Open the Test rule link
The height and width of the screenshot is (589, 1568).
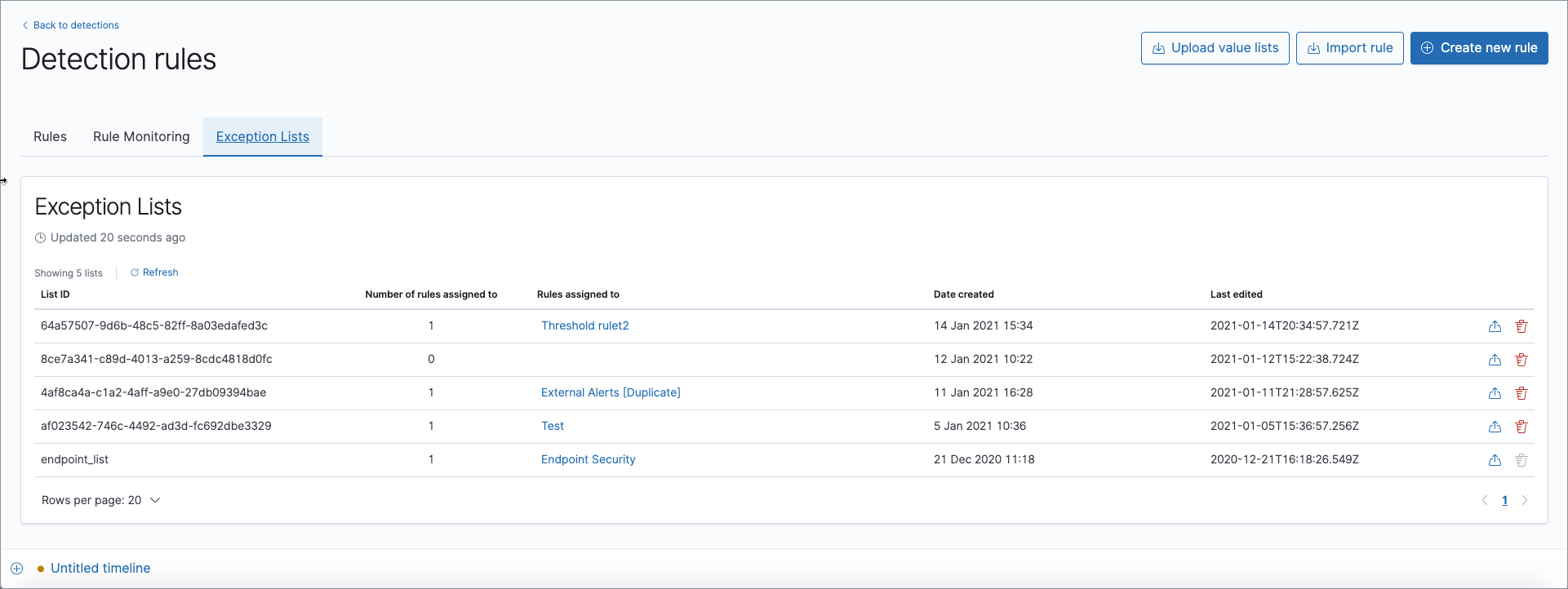(x=553, y=426)
